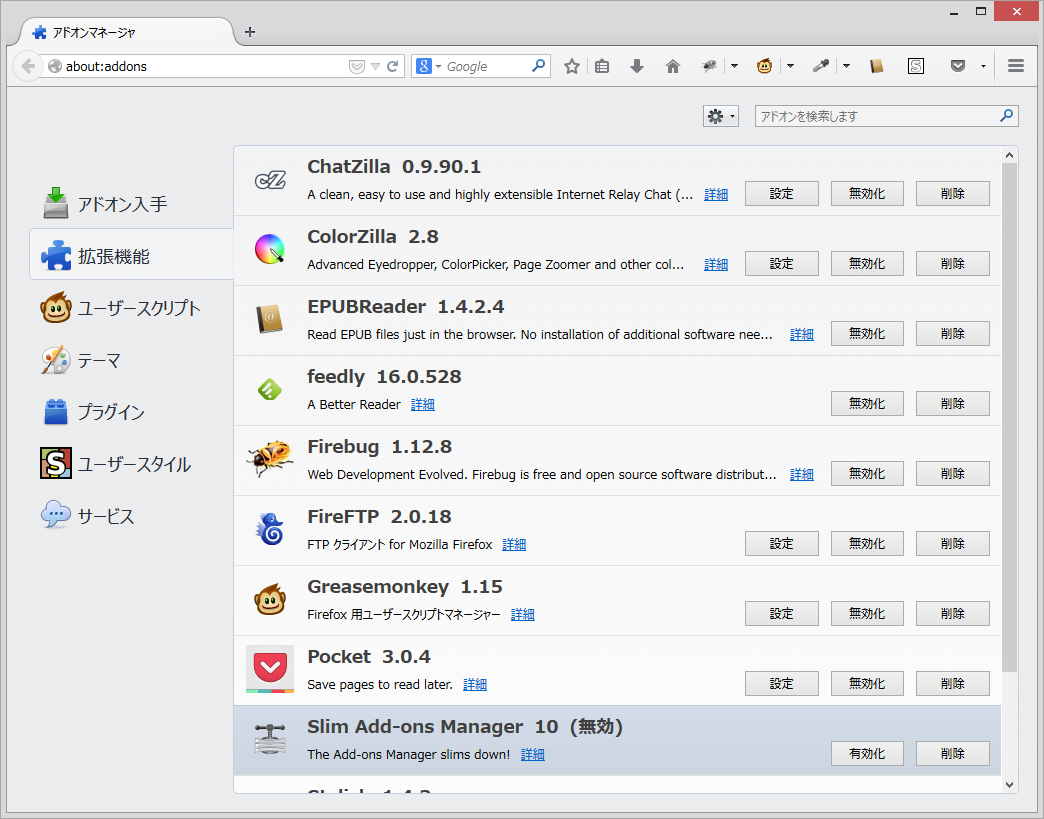Remove feedly with 削除 button
The height and width of the screenshot is (819, 1044).
point(952,404)
